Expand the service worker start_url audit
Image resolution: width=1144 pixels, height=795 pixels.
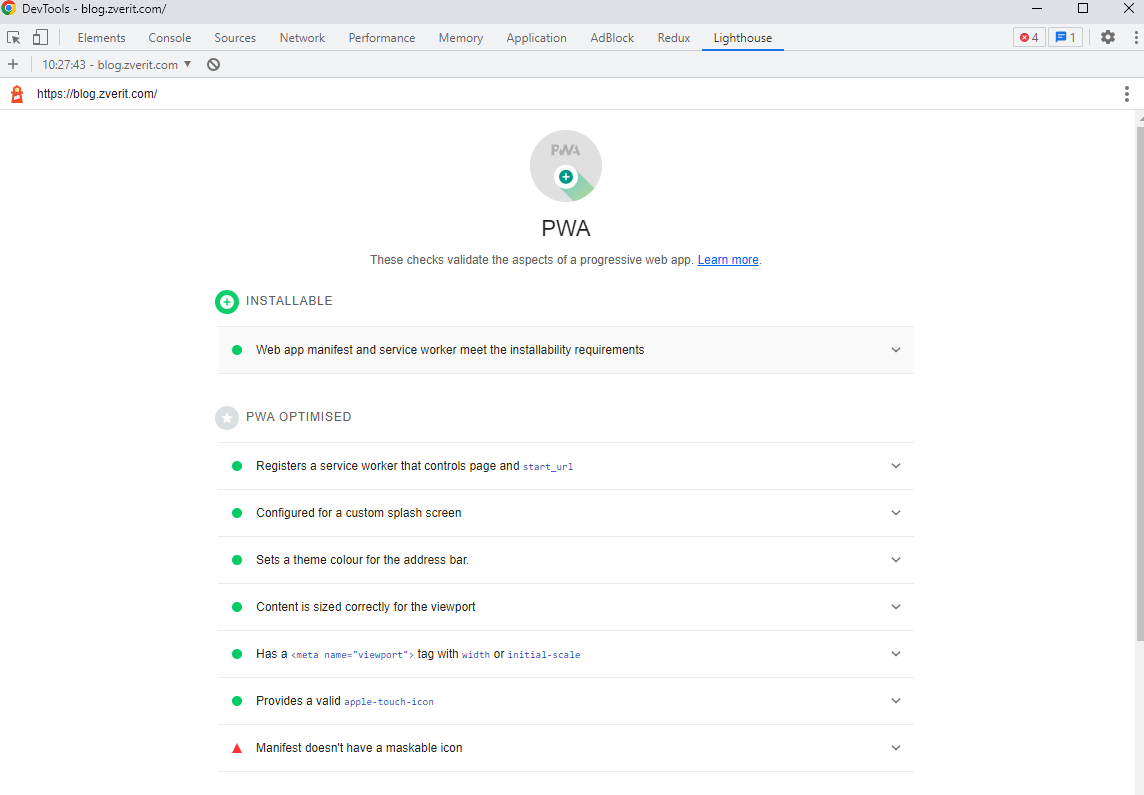tap(565, 466)
